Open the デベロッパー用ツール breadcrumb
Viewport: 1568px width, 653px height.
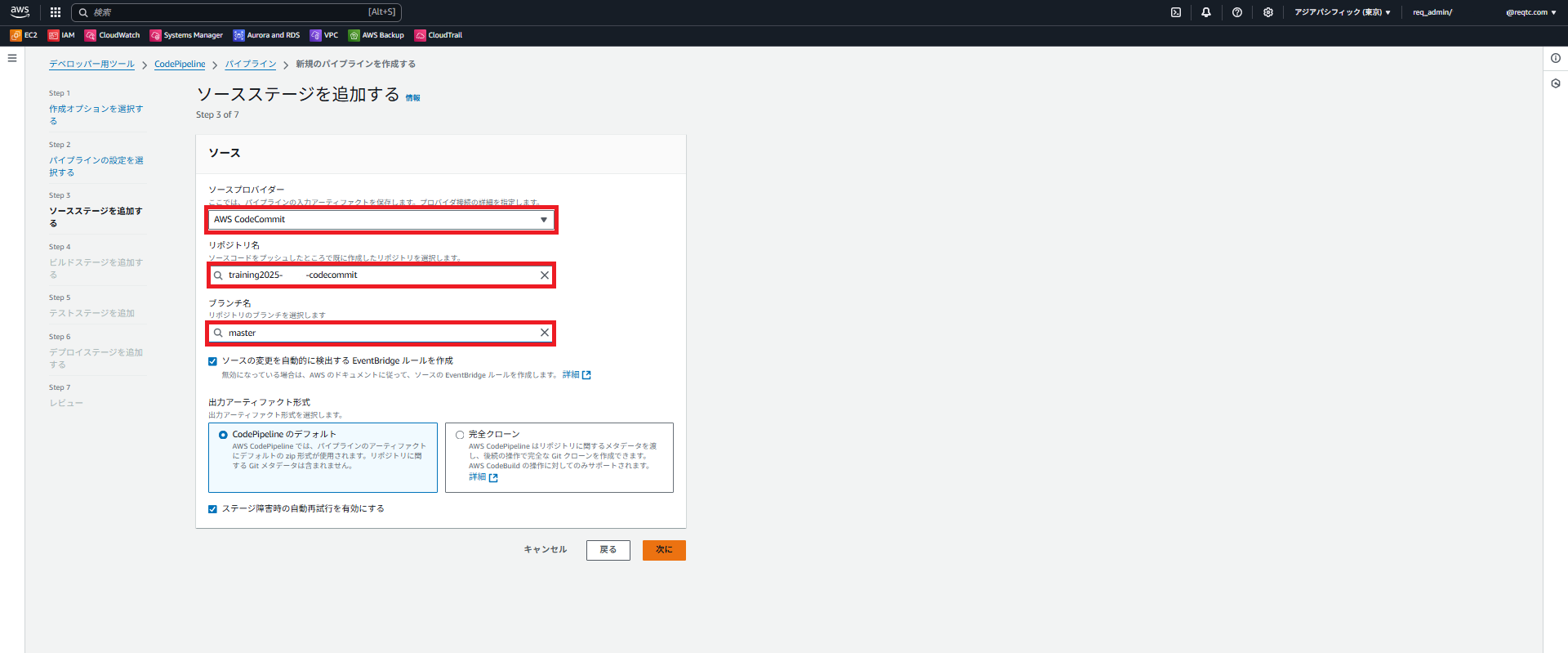[91, 64]
